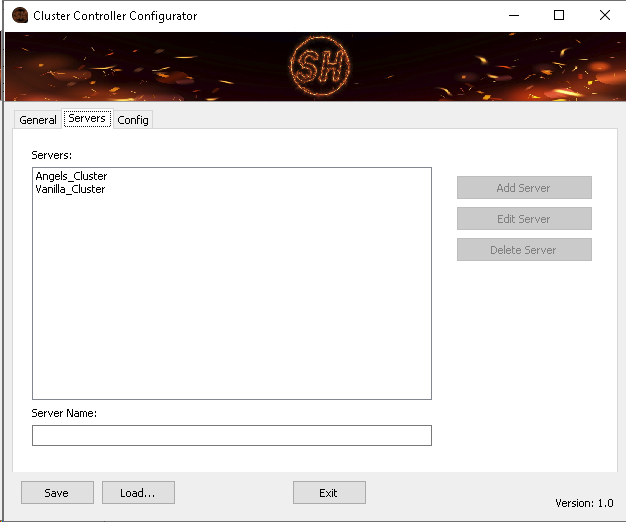Select Vanilla_Cluster in the servers list
Image resolution: width=626 pixels, height=522 pixels.
point(70,189)
